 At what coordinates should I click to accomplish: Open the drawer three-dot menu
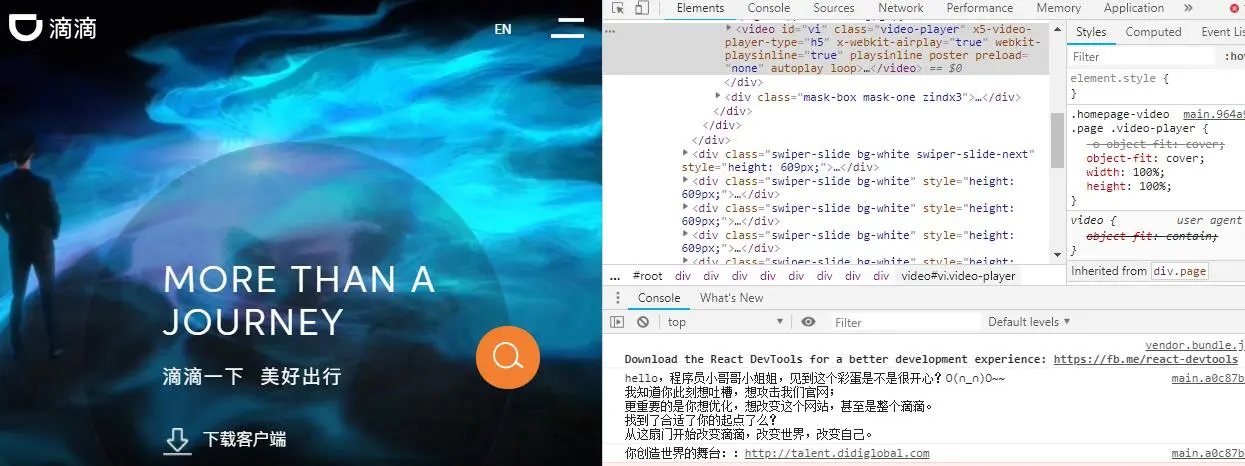click(617, 298)
